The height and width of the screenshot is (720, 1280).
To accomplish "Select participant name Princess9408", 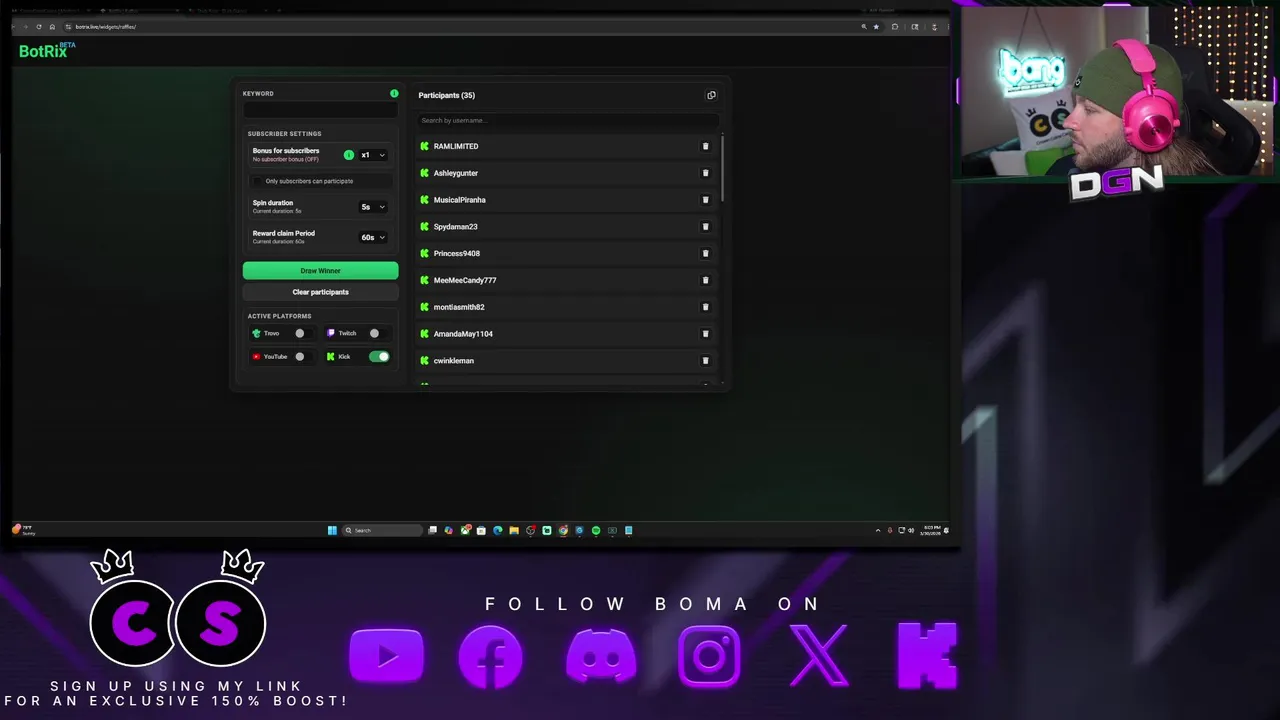I will (x=456, y=253).
